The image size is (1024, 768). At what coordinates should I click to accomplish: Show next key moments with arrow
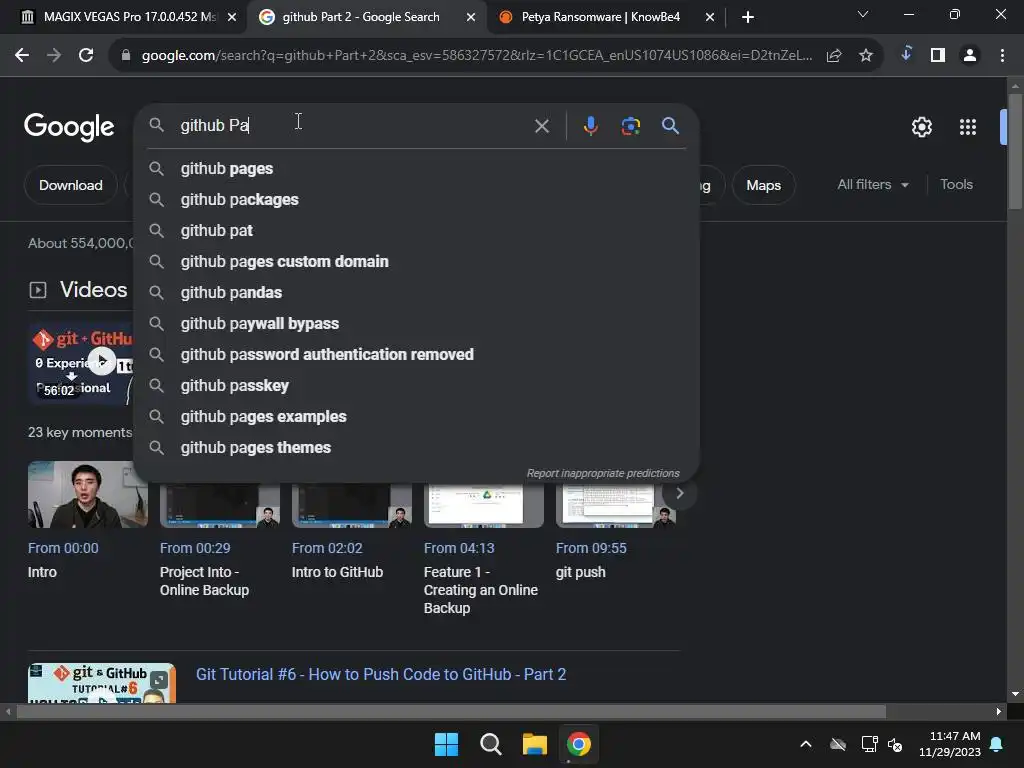(x=680, y=494)
